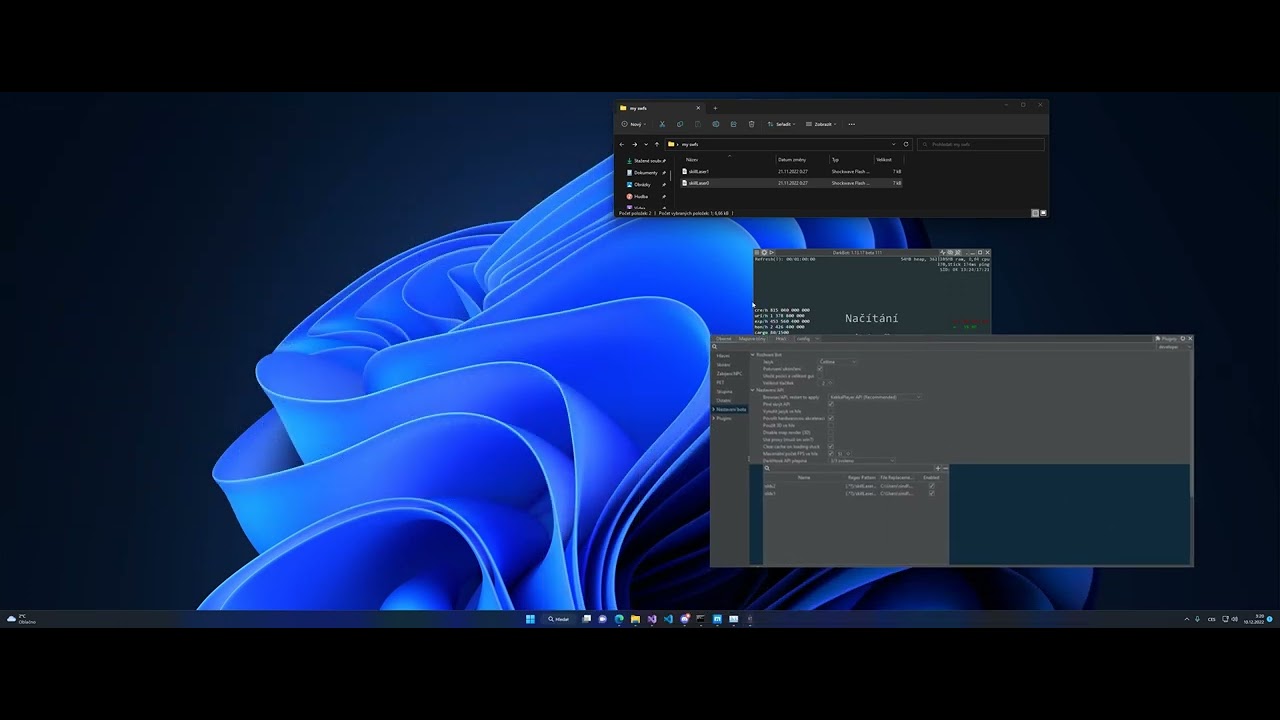Image resolution: width=1280 pixels, height=720 pixels.
Task: Toggle the Potvrzení ukončení checkbox
Action: 820,369
